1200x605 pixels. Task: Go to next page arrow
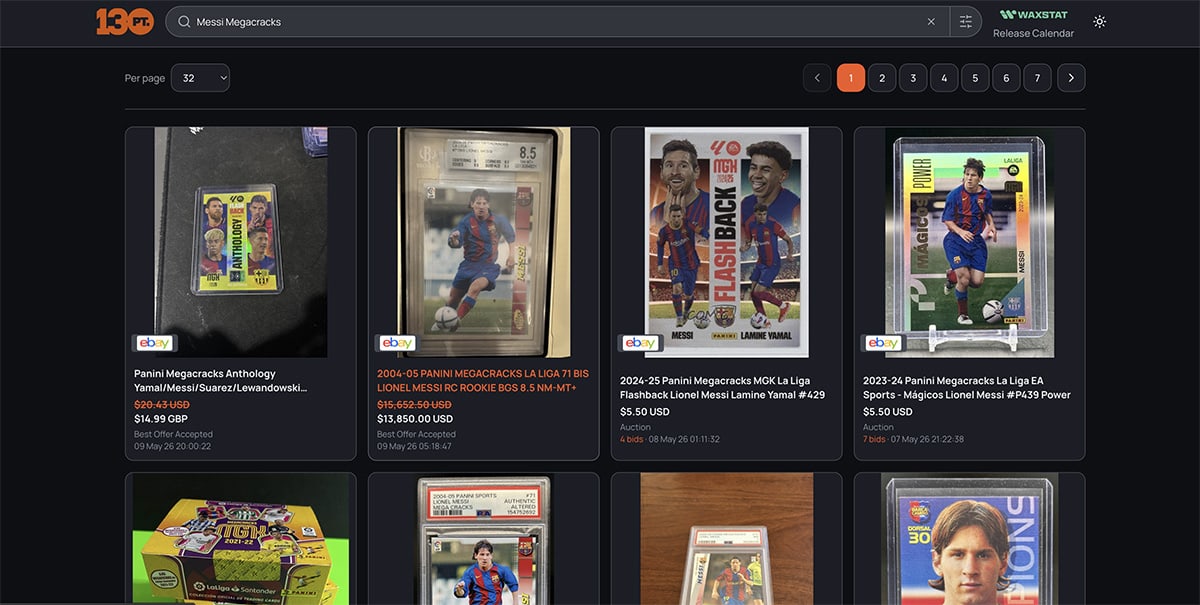(1071, 78)
